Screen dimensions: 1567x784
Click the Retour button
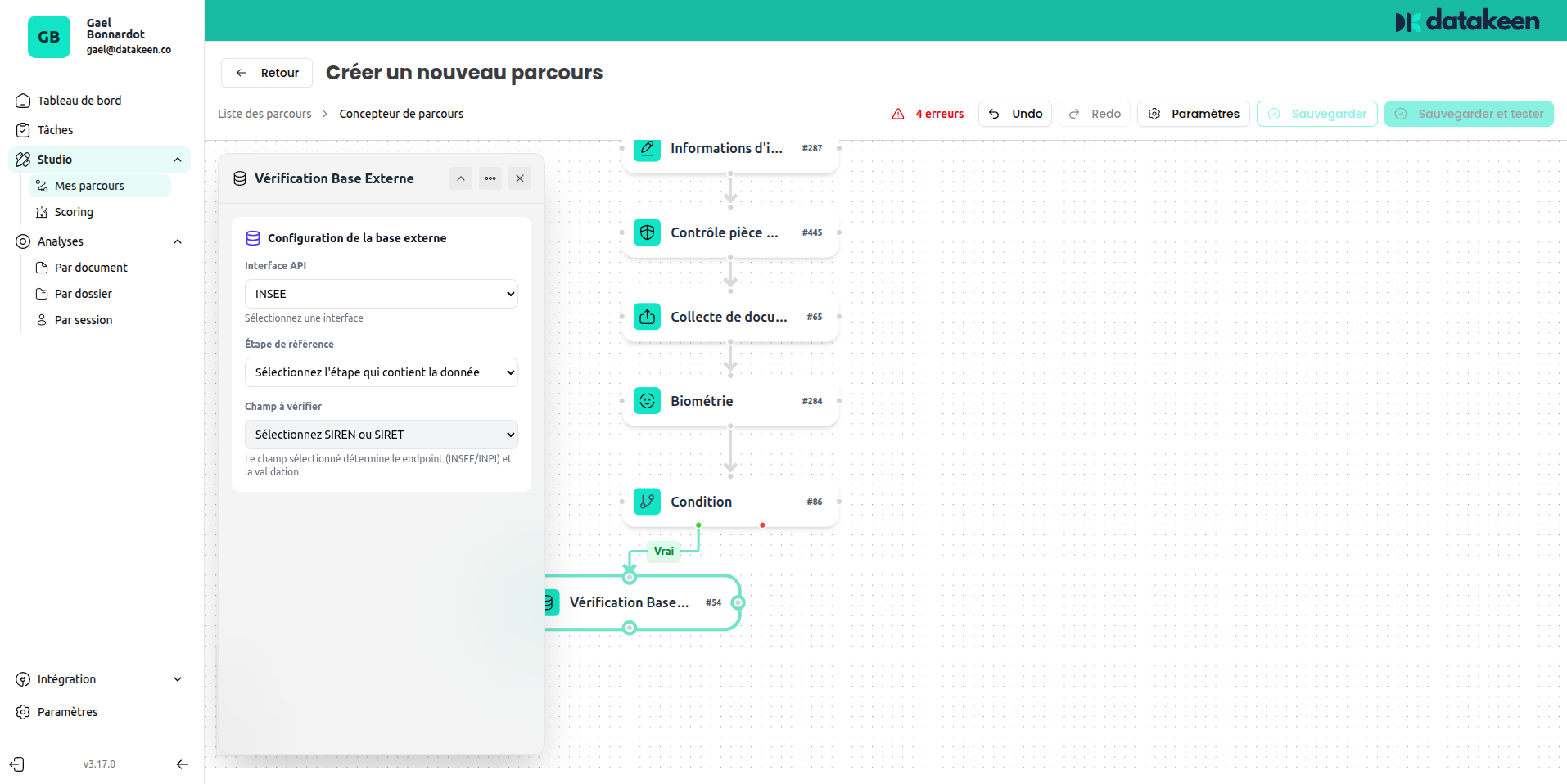click(x=266, y=72)
